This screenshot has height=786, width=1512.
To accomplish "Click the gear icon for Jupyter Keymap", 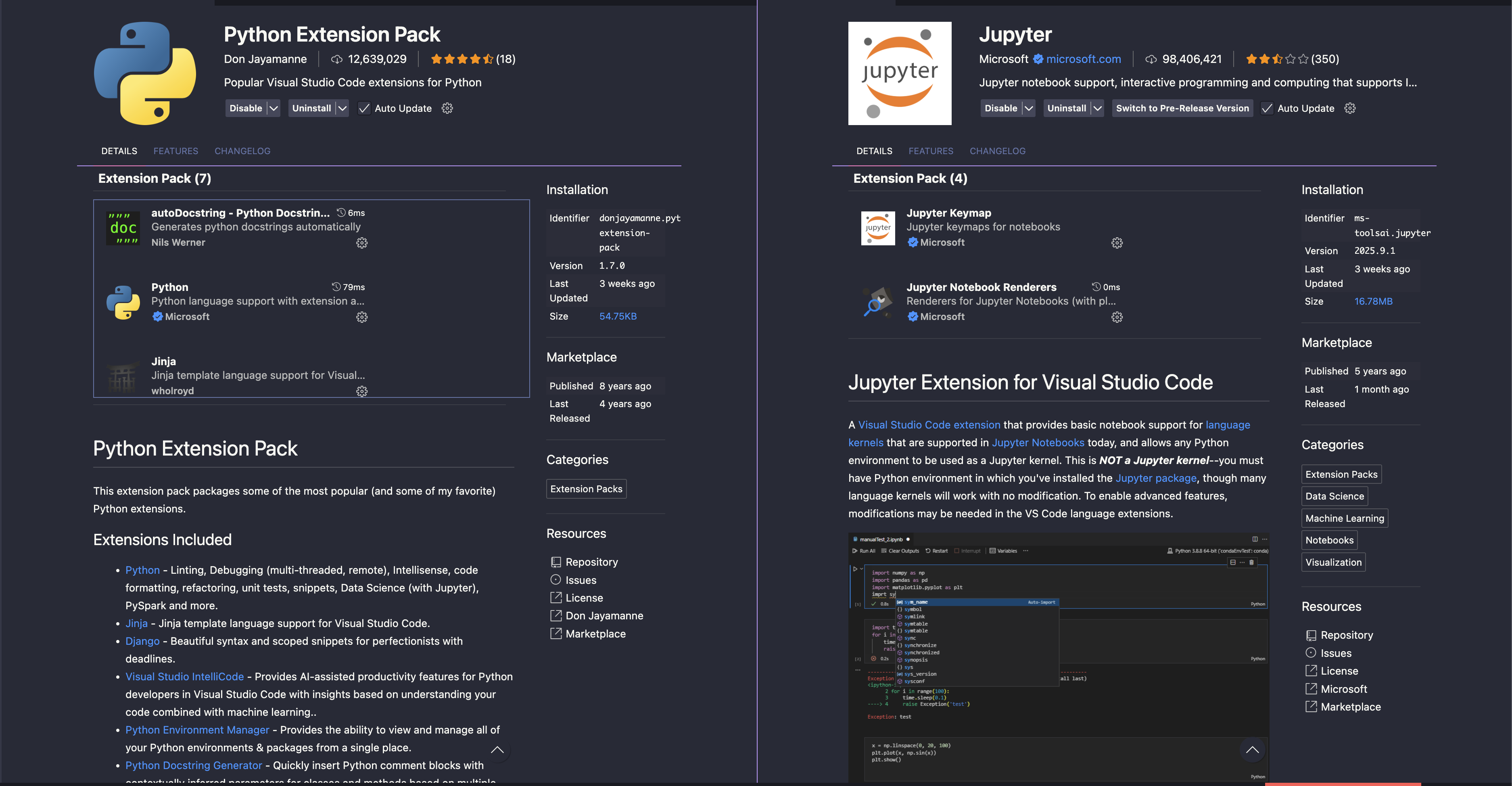I will pos(1116,243).
